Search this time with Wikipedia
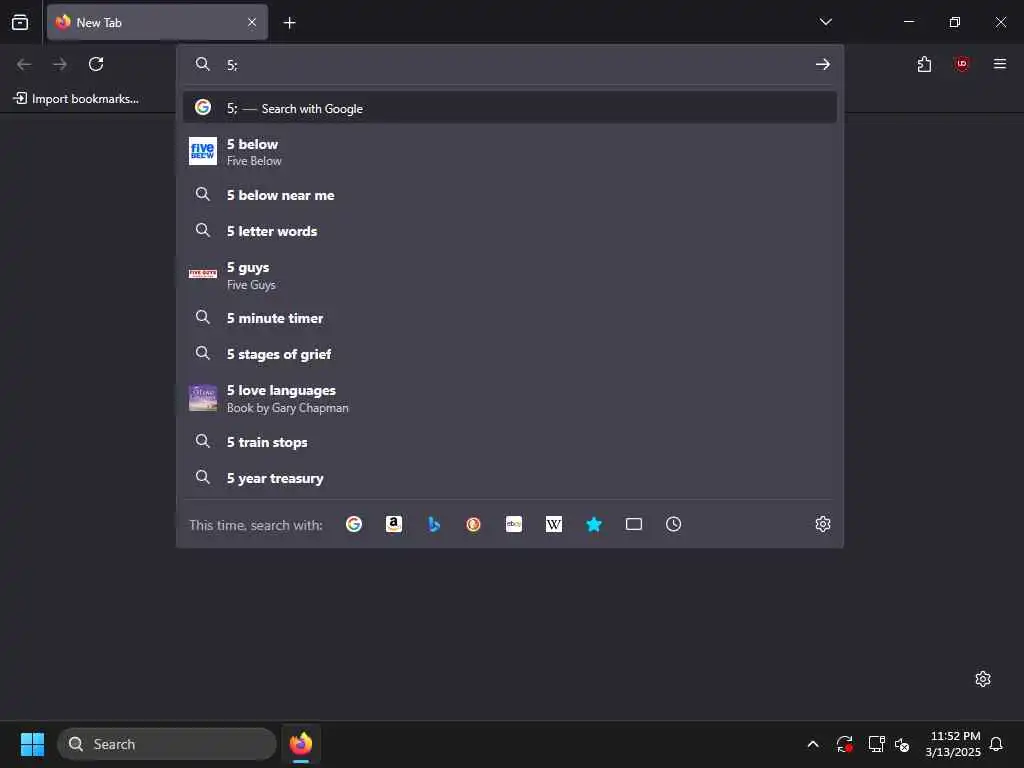This screenshot has width=1024, height=768. pos(554,524)
